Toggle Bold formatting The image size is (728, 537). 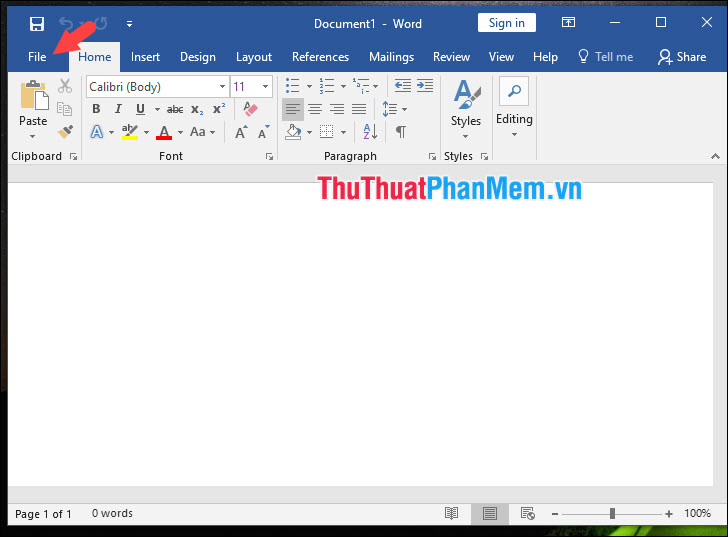click(x=96, y=109)
